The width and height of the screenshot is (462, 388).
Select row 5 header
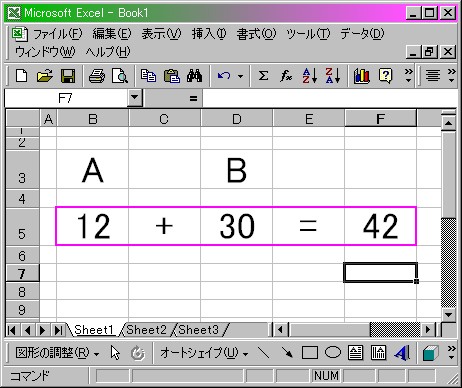22,227
